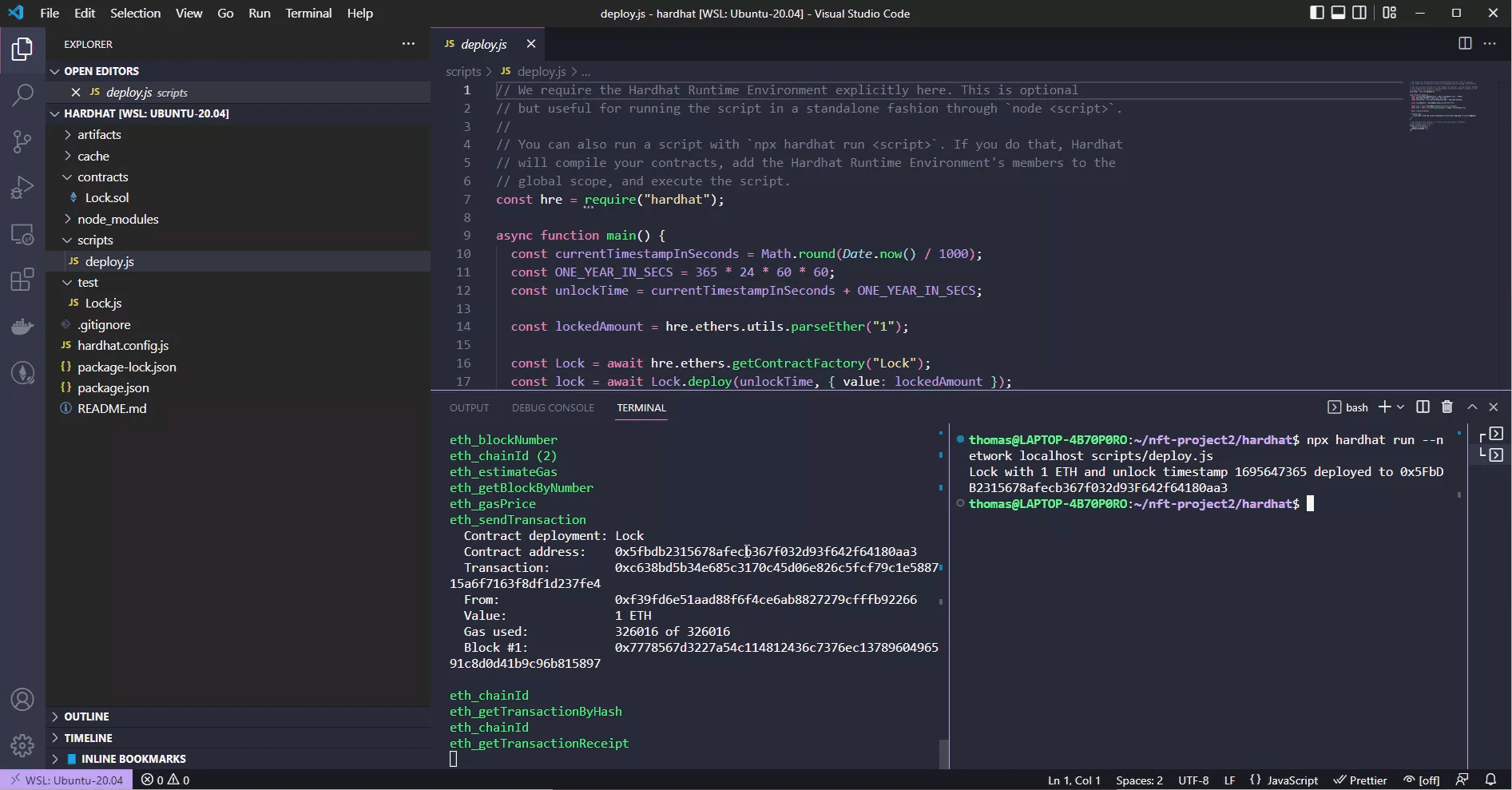Expand the Timeline section
Image resolution: width=1512 pixels, height=790 pixels.
tap(238, 738)
